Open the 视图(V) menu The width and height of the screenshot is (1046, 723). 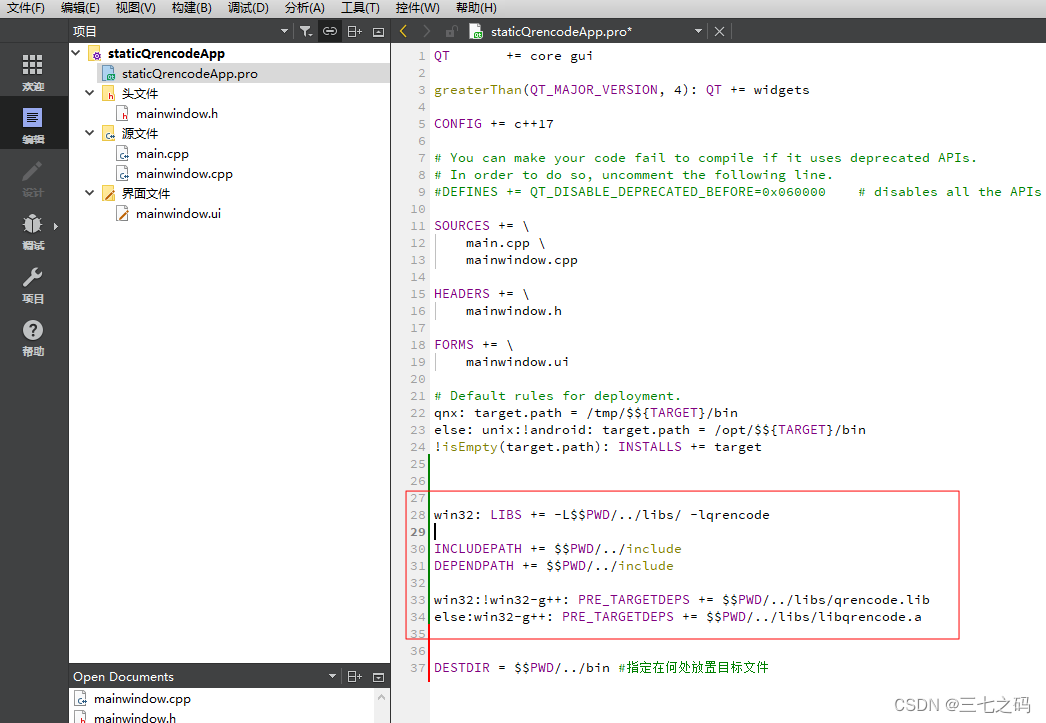click(135, 8)
